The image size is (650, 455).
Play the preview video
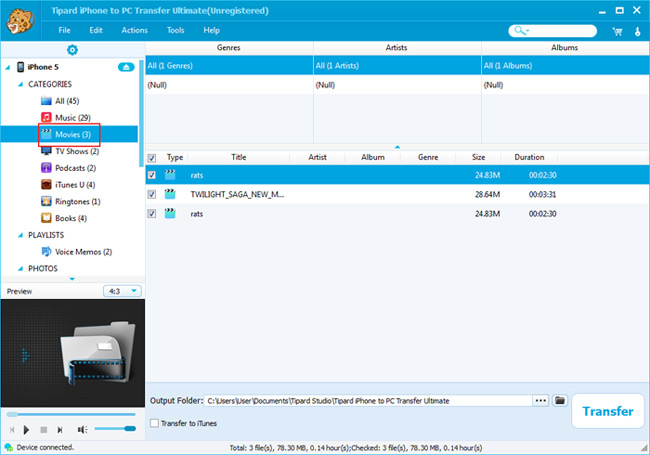click(x=26, y=430)
